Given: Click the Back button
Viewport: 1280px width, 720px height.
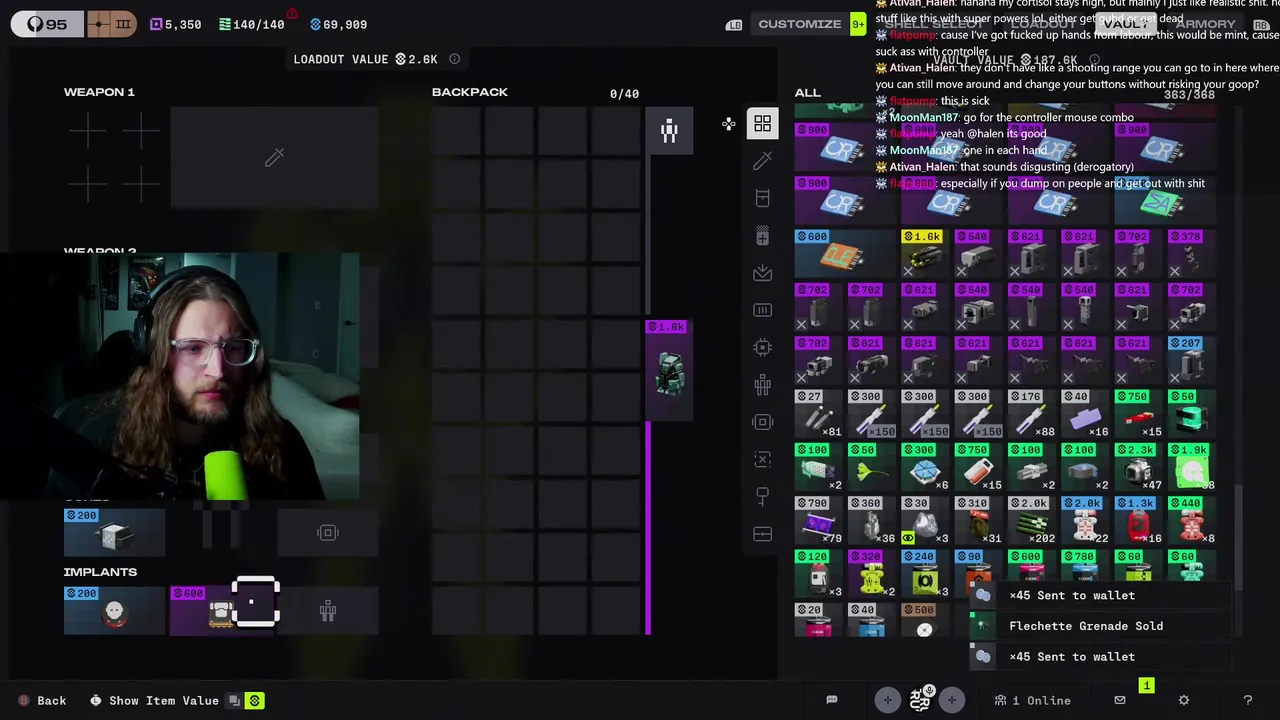Looking at the screenshot, I should [42, 701].
